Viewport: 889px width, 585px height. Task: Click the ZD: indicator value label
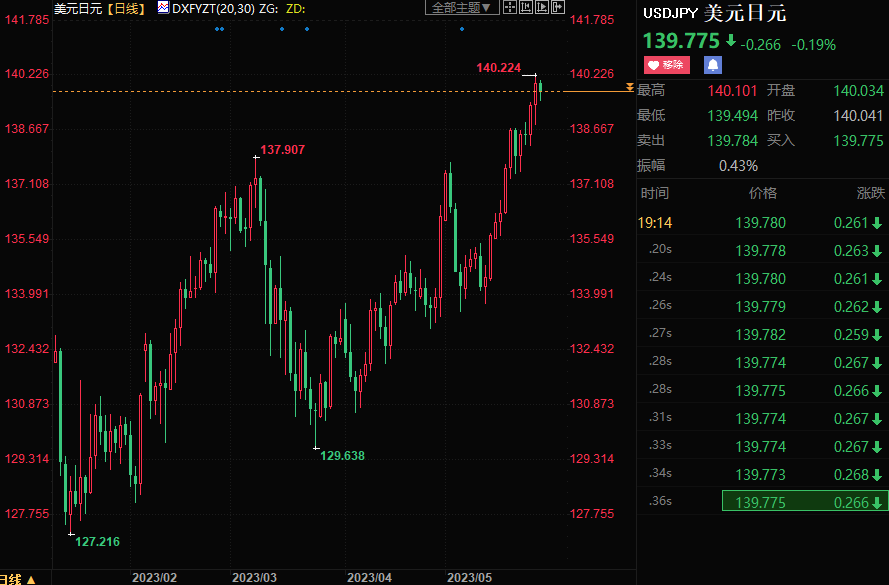(x=296, y=9)
